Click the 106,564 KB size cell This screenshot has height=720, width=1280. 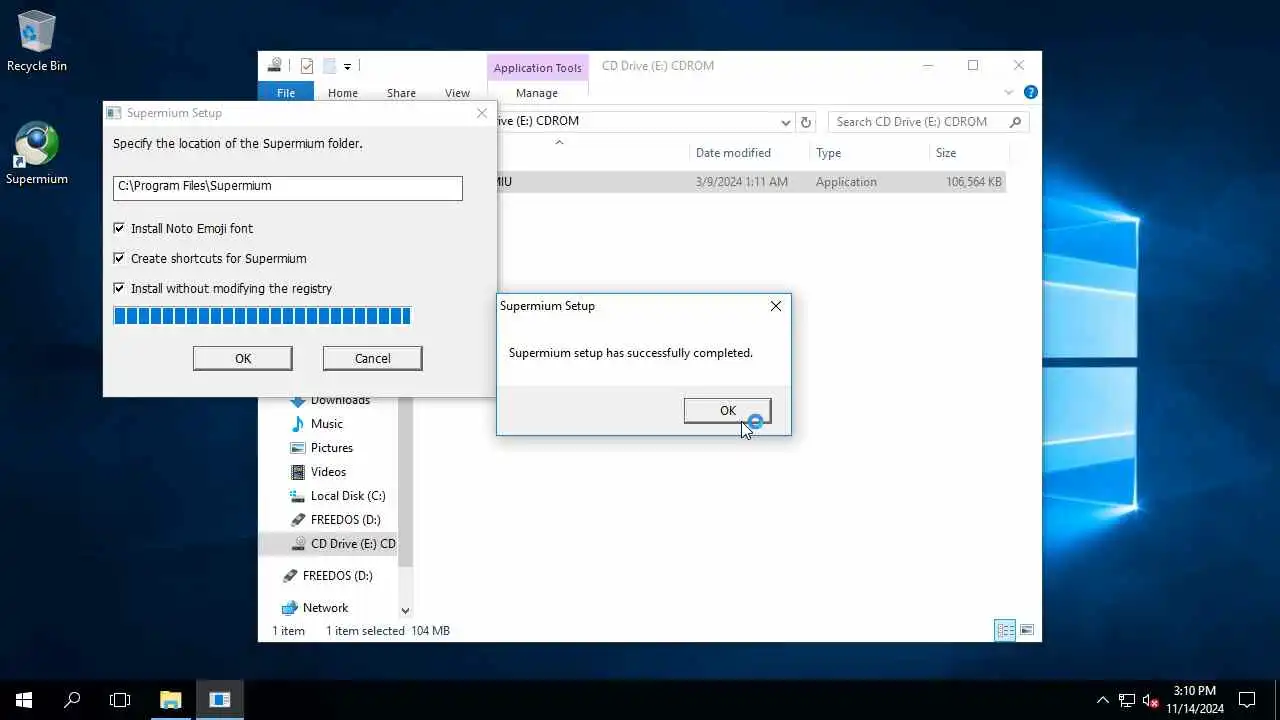tap(973, 182)
